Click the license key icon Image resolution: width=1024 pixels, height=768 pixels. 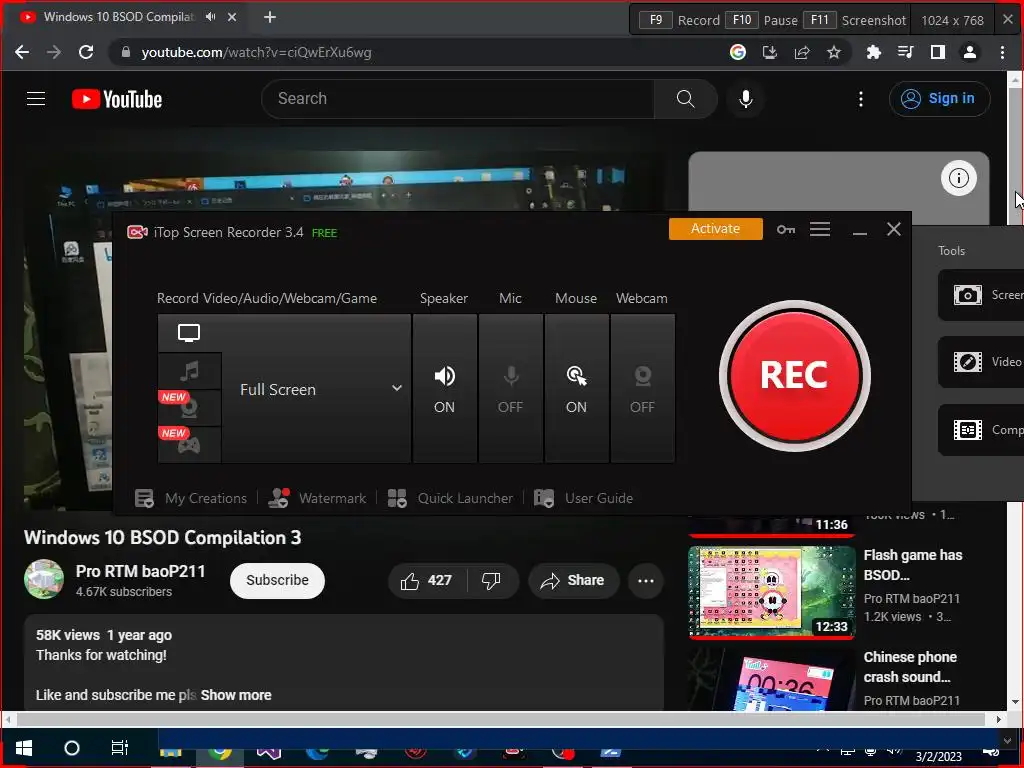pos(786,229)
